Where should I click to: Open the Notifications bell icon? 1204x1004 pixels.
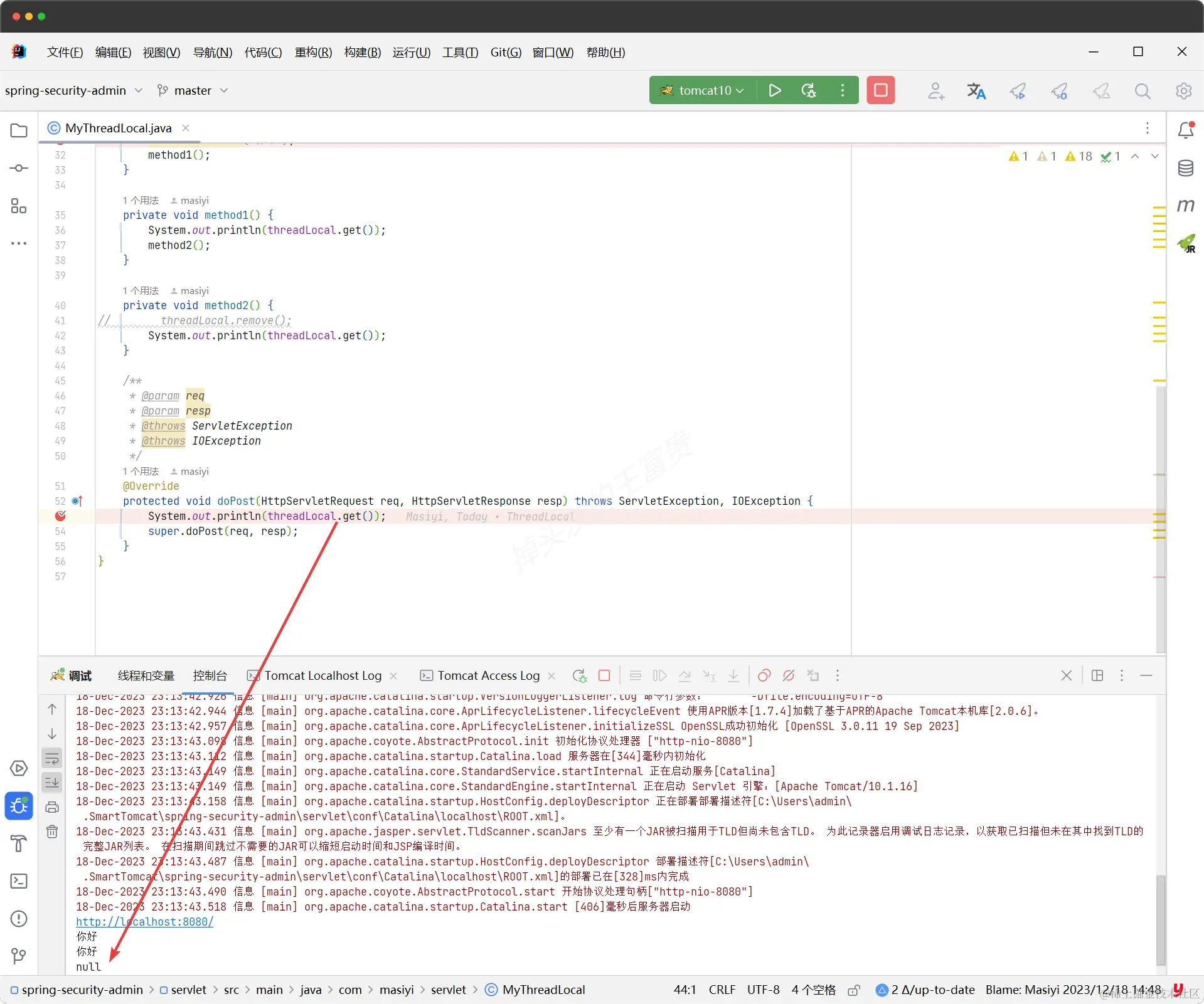point(1186,130)
